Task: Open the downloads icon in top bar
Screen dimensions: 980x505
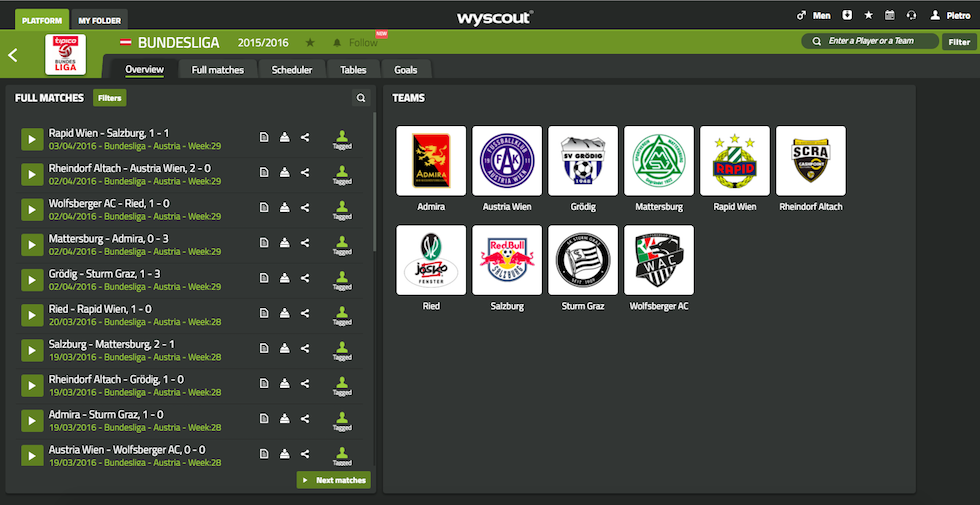Action: tap(847, 15)
